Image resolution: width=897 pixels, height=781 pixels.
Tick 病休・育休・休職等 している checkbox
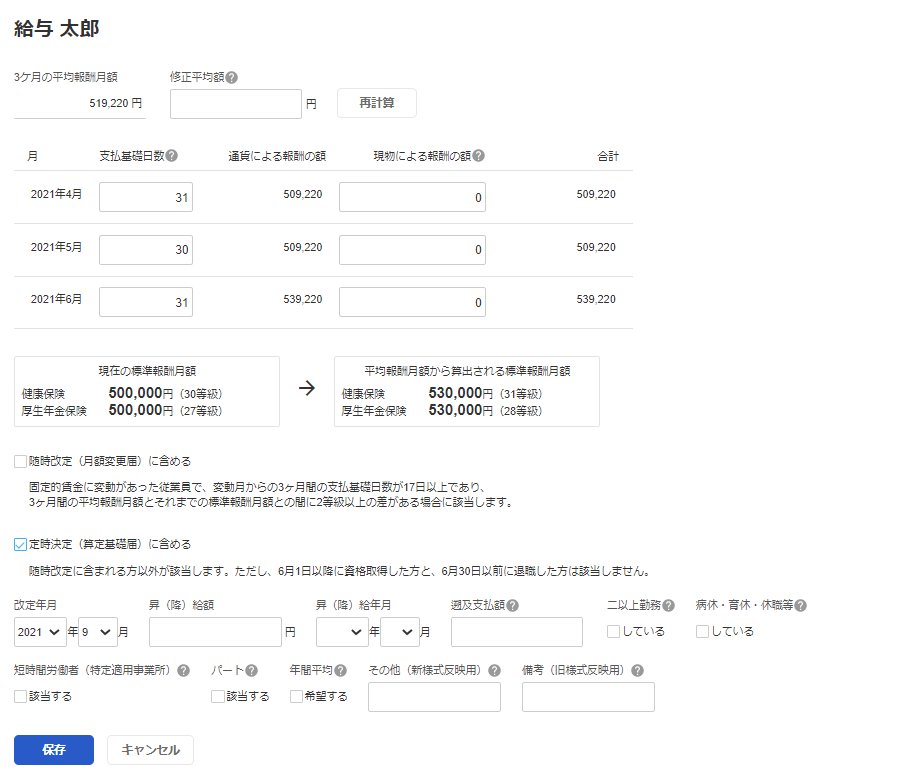point(702,631)
